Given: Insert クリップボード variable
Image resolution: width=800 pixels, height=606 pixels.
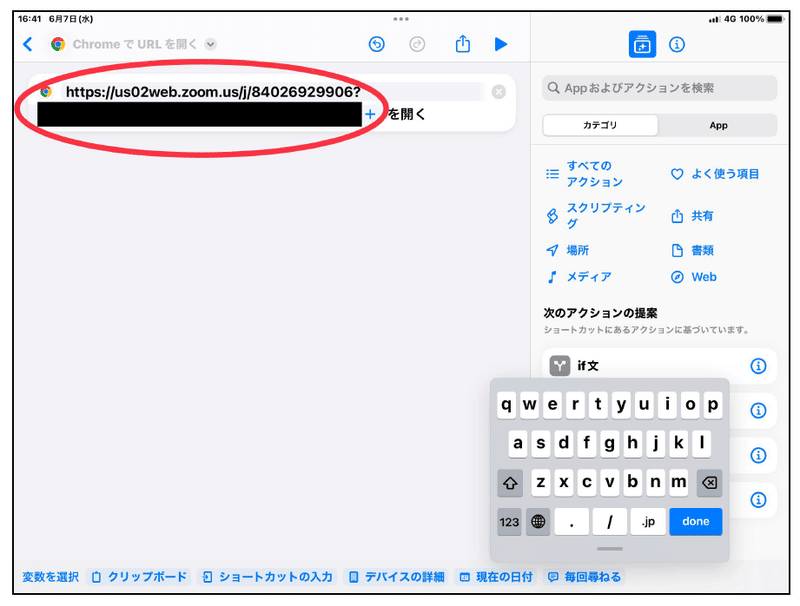Looking at the screenshot, I should 139,577.
